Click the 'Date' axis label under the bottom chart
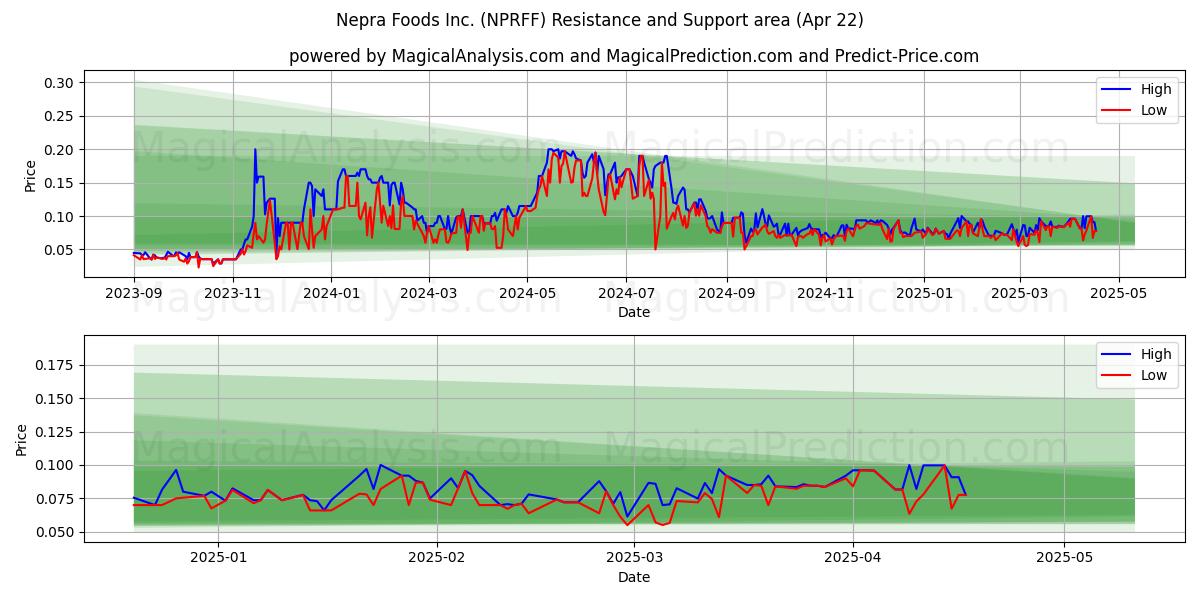This screenshot has height=600, width=1200. point(634,577)
